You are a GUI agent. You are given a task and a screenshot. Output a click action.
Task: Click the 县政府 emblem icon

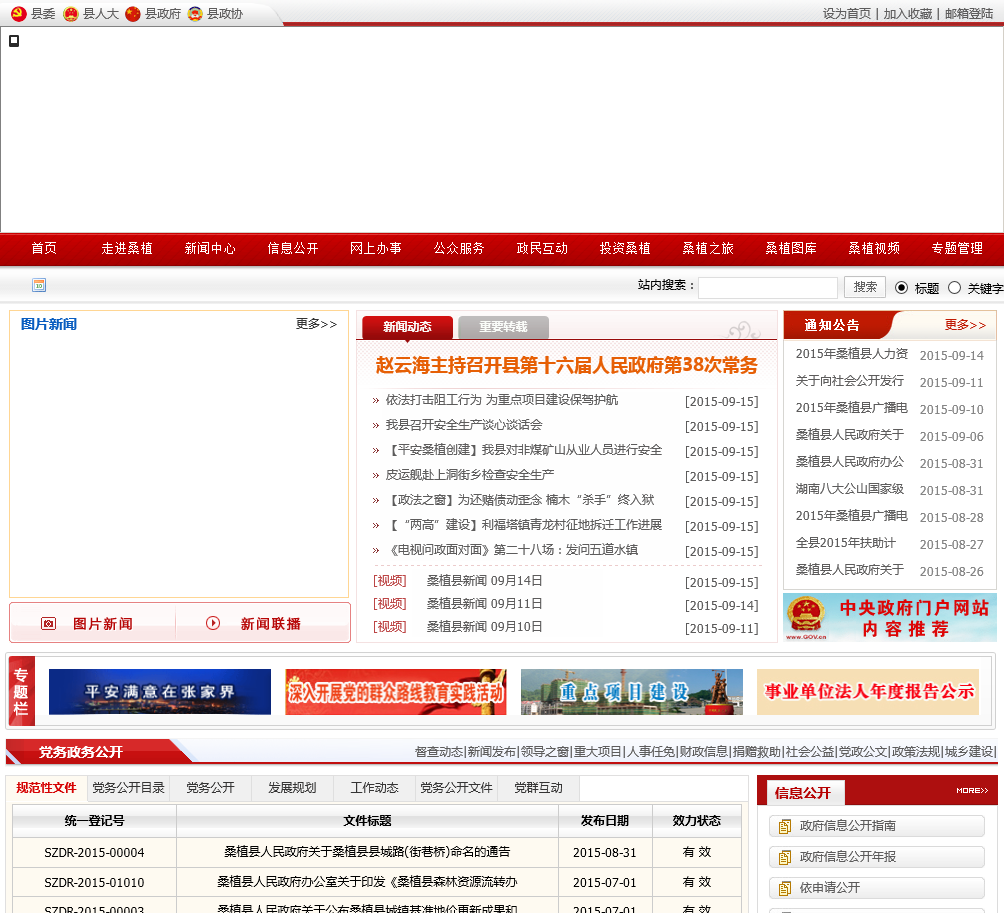[x=133, y=13]
